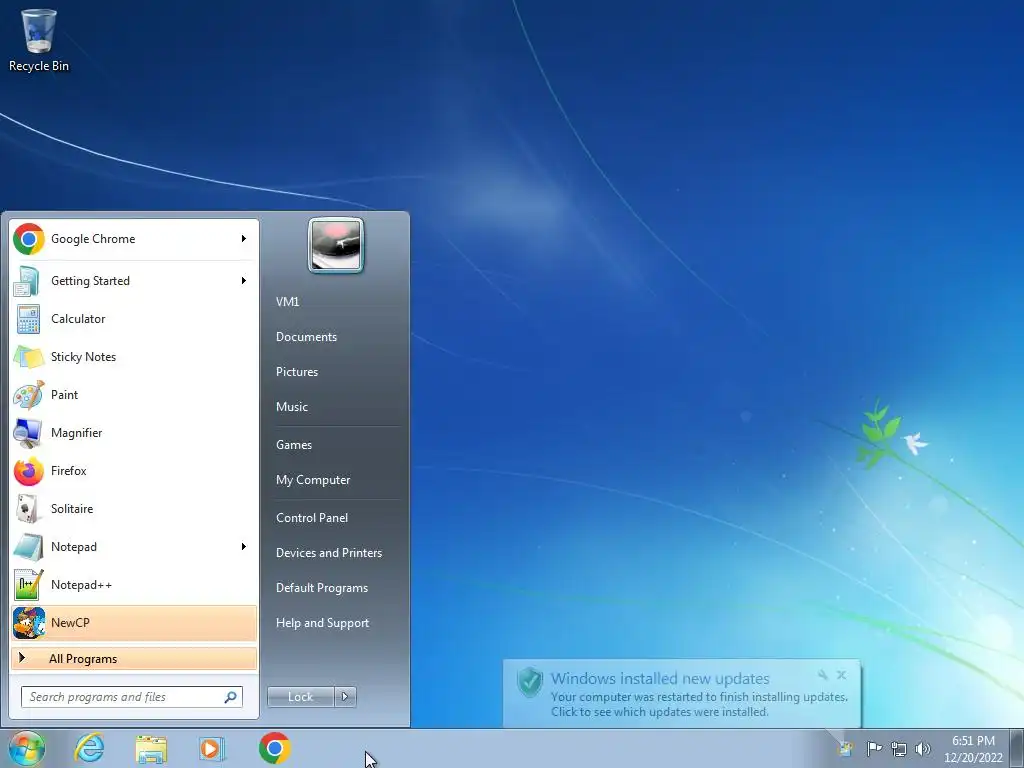Click the Windows Update tray icon
Viewport: 1024px width, 768px height.
846,748
